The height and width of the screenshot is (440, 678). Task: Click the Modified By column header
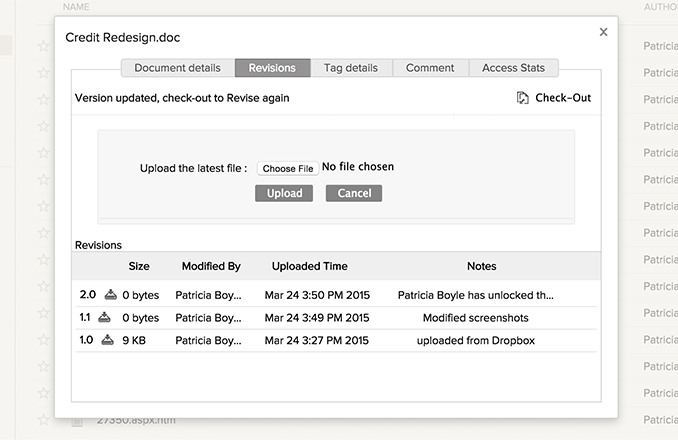click(211, 266)
